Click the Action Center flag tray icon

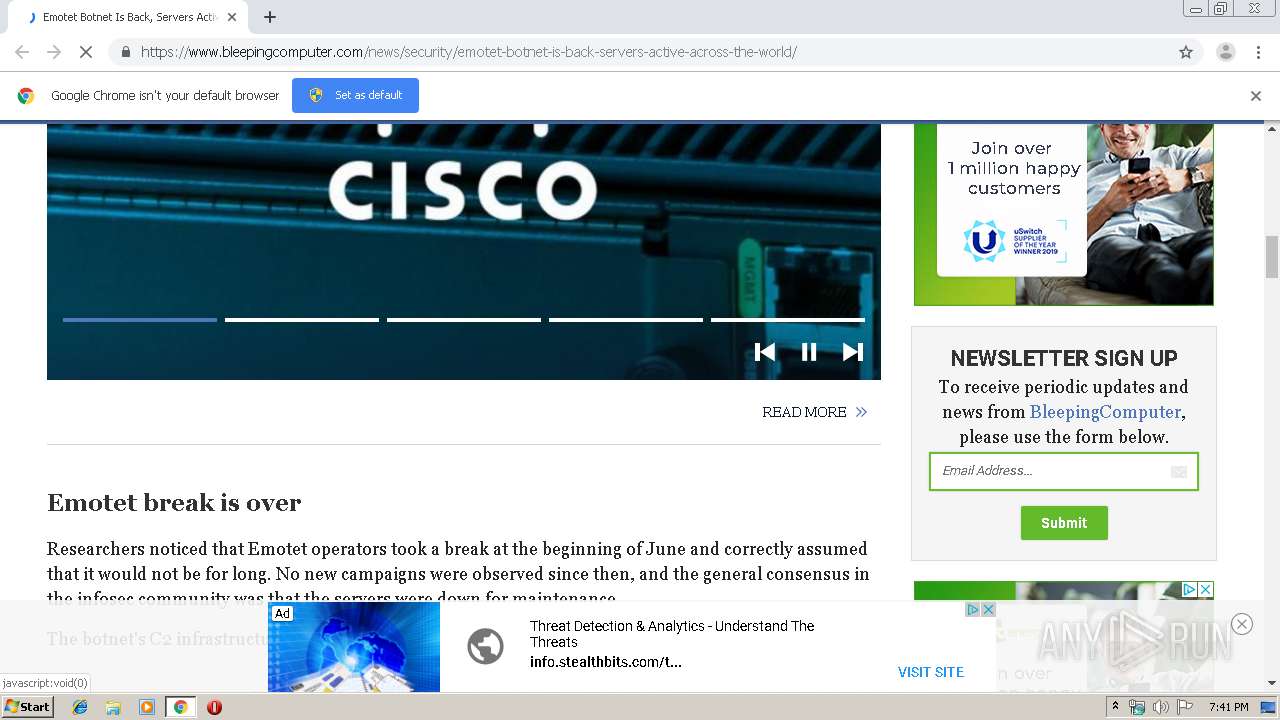[x=1185, y=707]
